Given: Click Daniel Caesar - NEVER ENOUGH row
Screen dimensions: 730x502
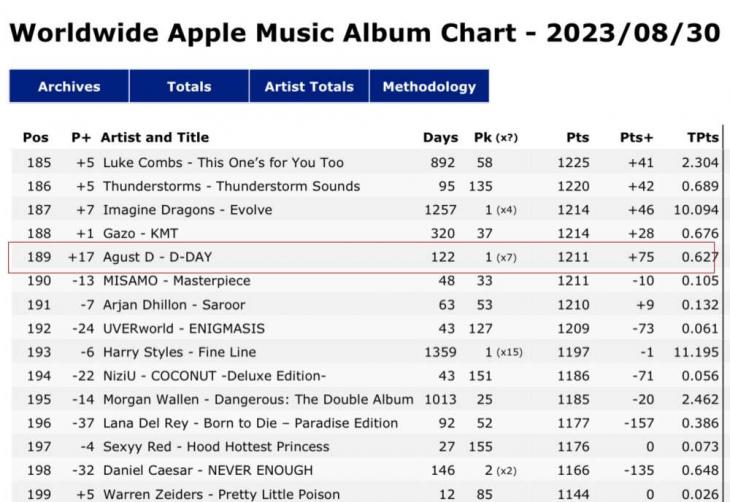Looking at the screenshot, I should pos(207,470).
